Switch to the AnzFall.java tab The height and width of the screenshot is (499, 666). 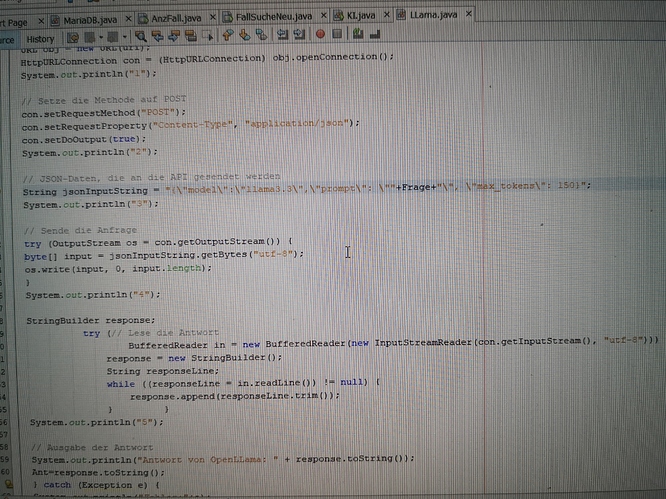(x=176, y=19)
